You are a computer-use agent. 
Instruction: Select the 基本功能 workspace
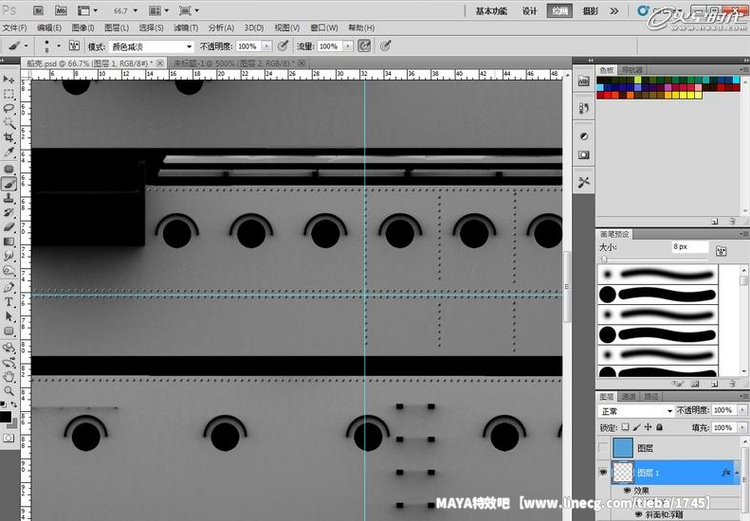(x=491, y=11)
